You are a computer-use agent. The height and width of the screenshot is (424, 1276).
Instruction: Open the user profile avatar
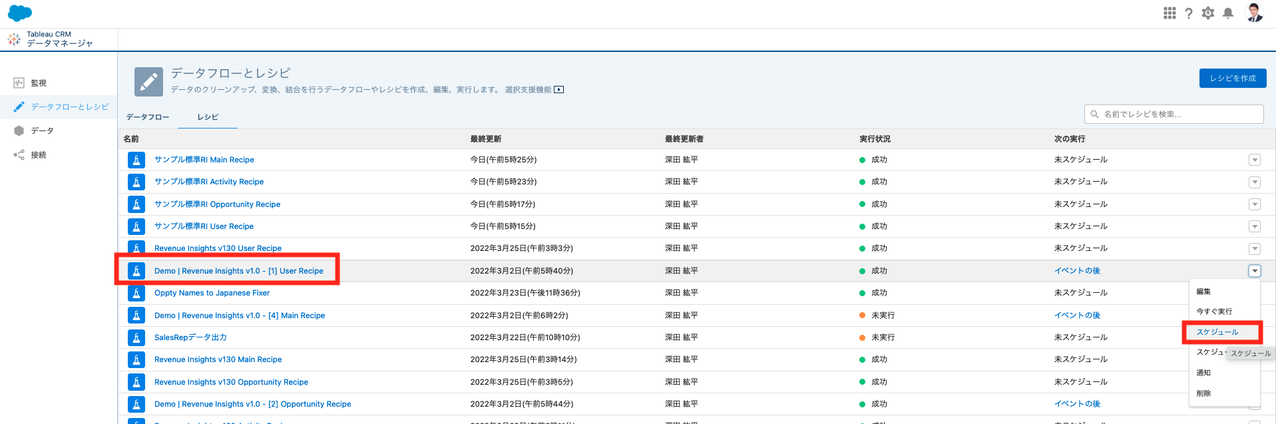click(1255, 12)
